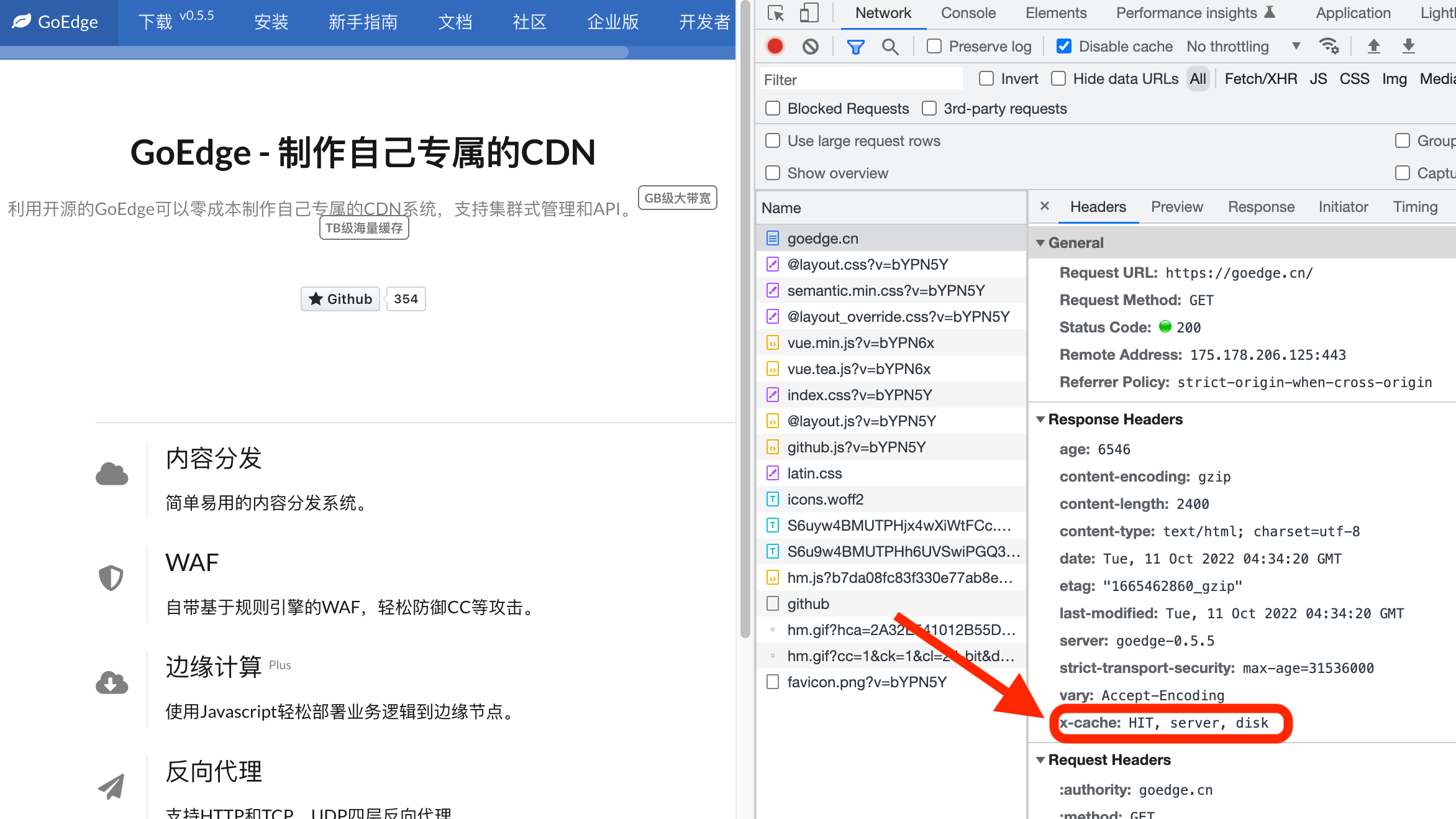Click the shield icon beside WAF
Viewport: 1456px width, 819px height.
[111, 577]
